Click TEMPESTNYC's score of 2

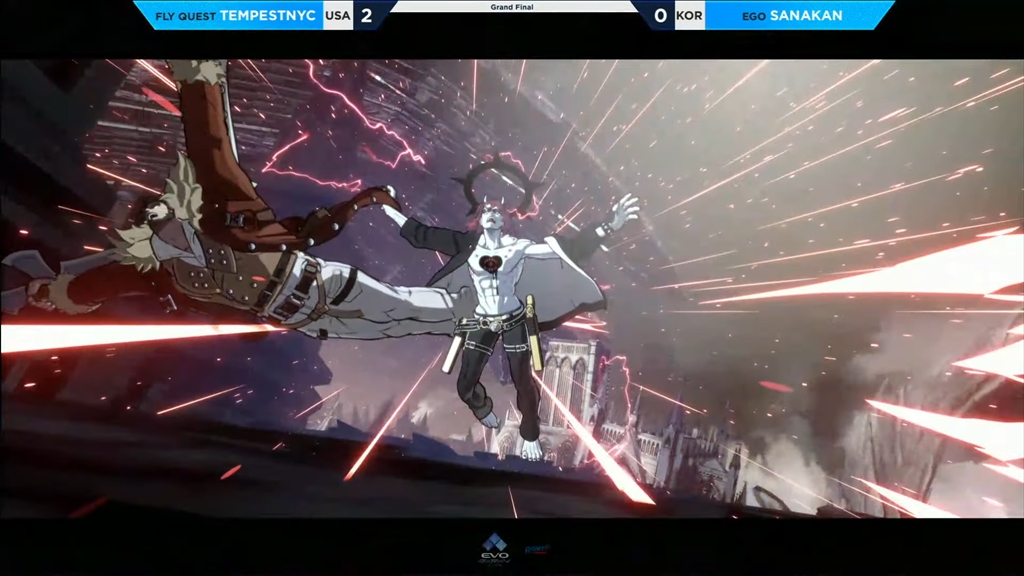(366, 15)
